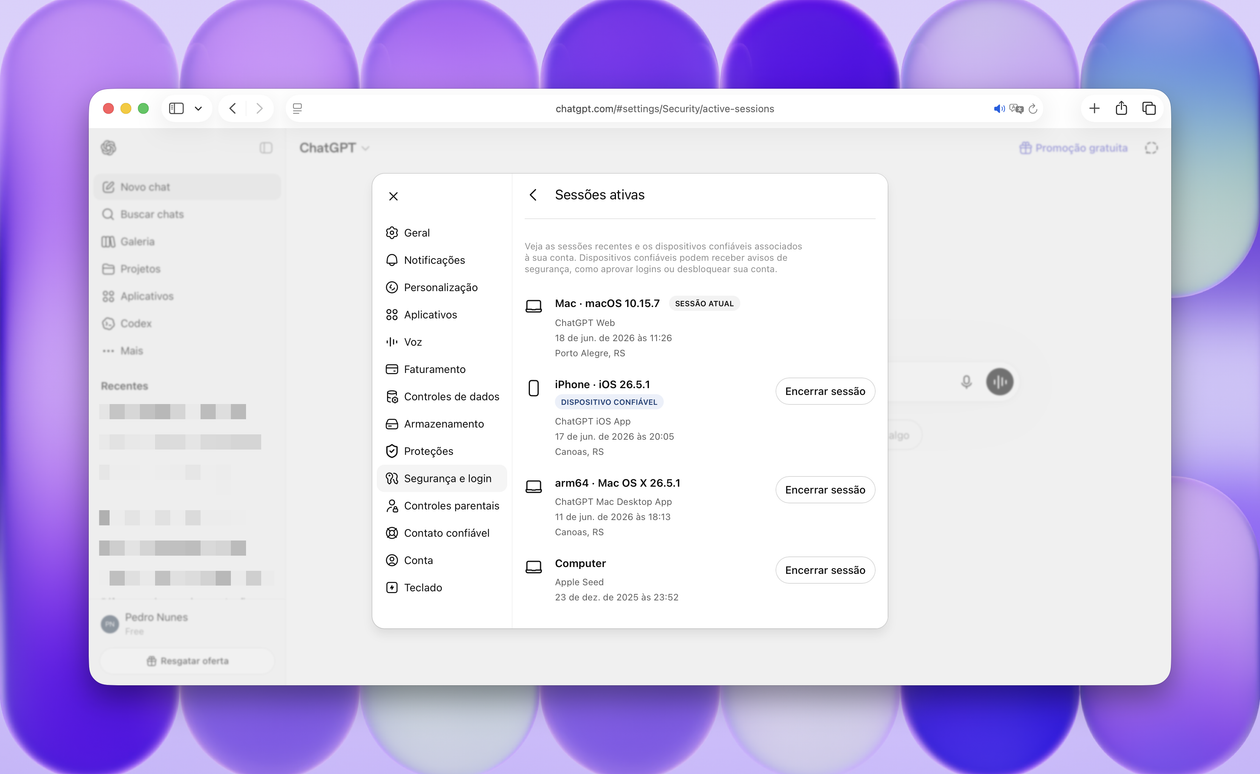Open Projetos in the sidebar
Image resolution: width=1260 pixels, height=774 pixels.
coord(188,269)
